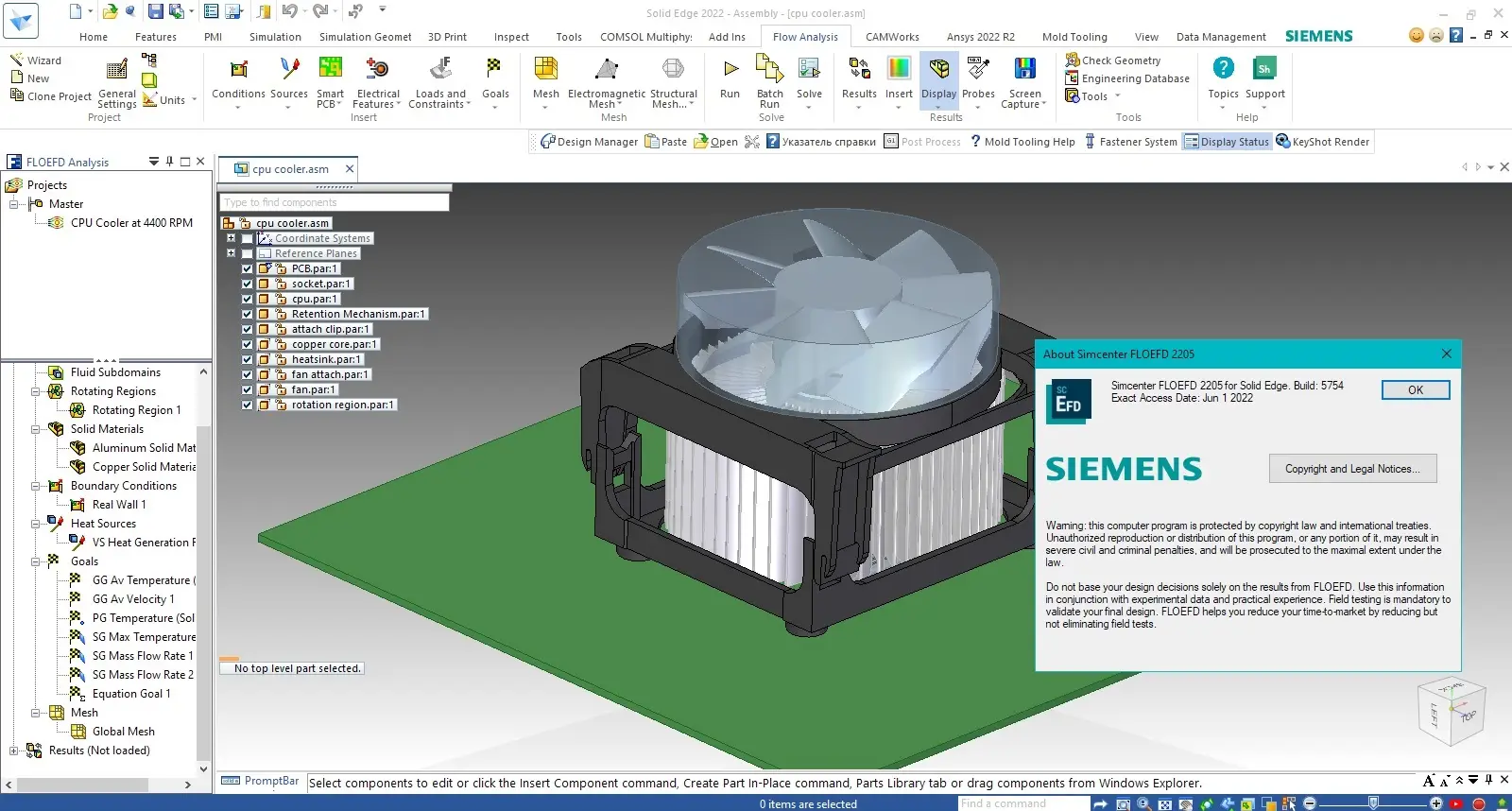Viewport: 1512px width, 811px height.
Task: Open the Support icon
Action: 1264,68
